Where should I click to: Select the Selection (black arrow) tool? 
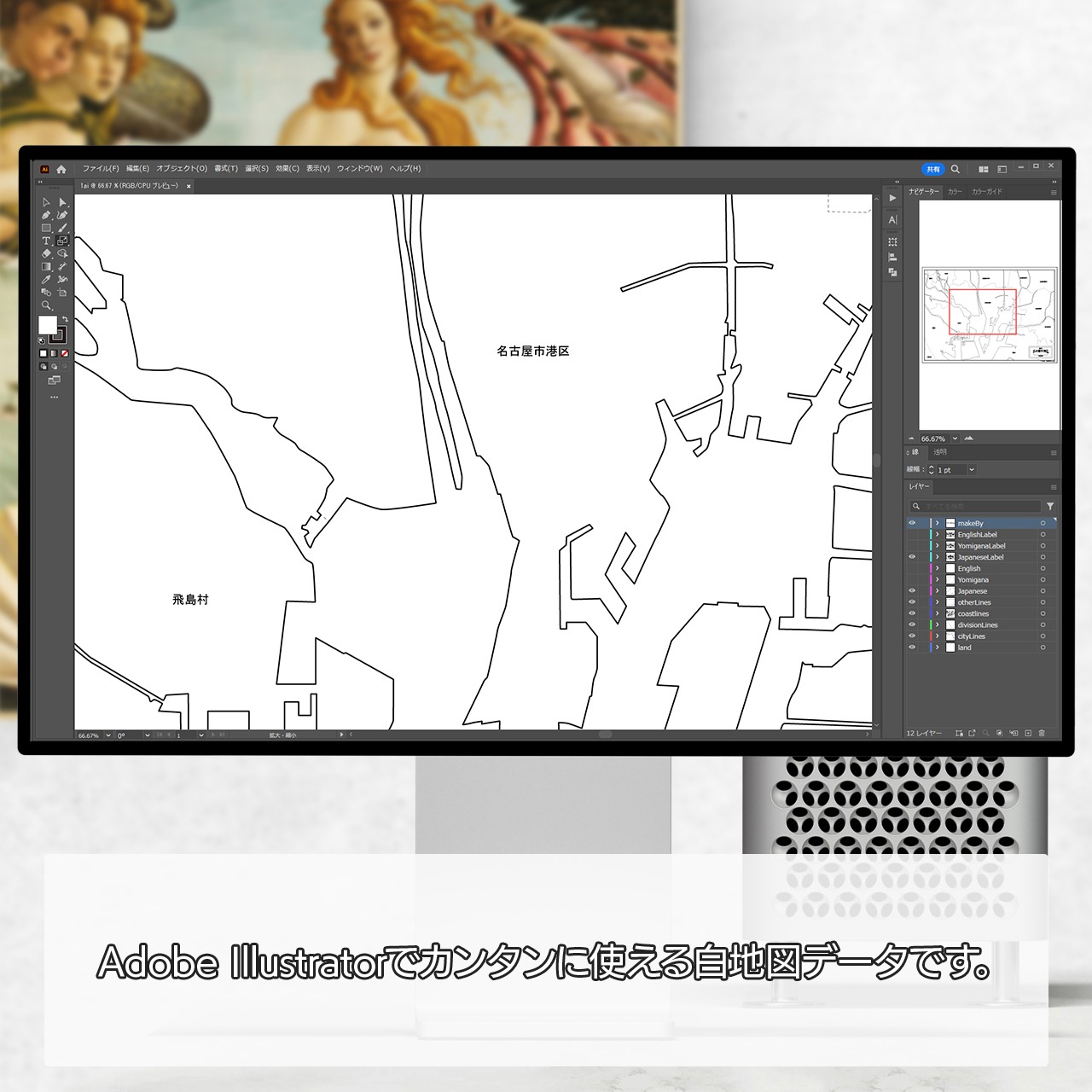coord(47,202)
